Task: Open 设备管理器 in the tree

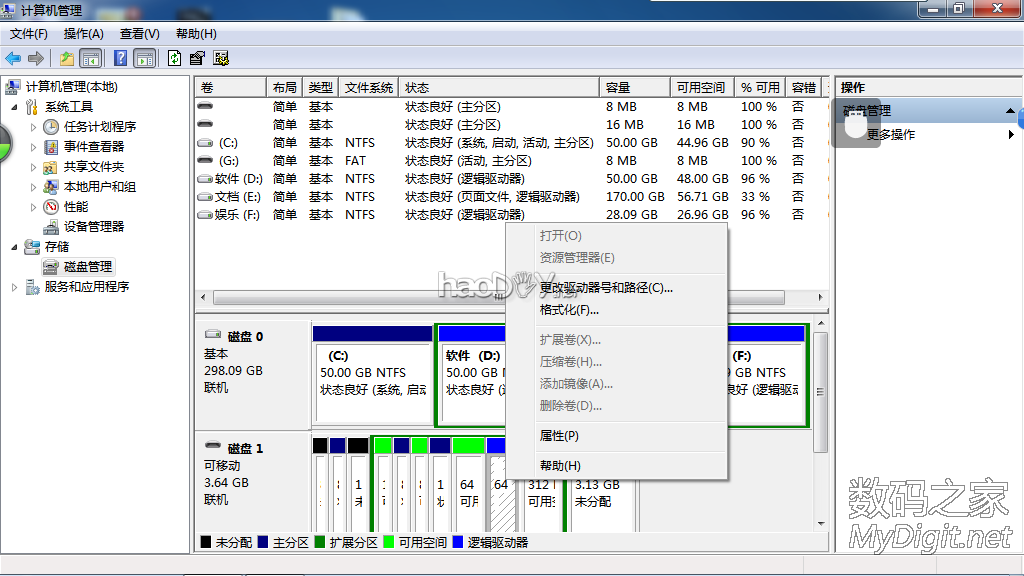Action: (x=93, y=226)
